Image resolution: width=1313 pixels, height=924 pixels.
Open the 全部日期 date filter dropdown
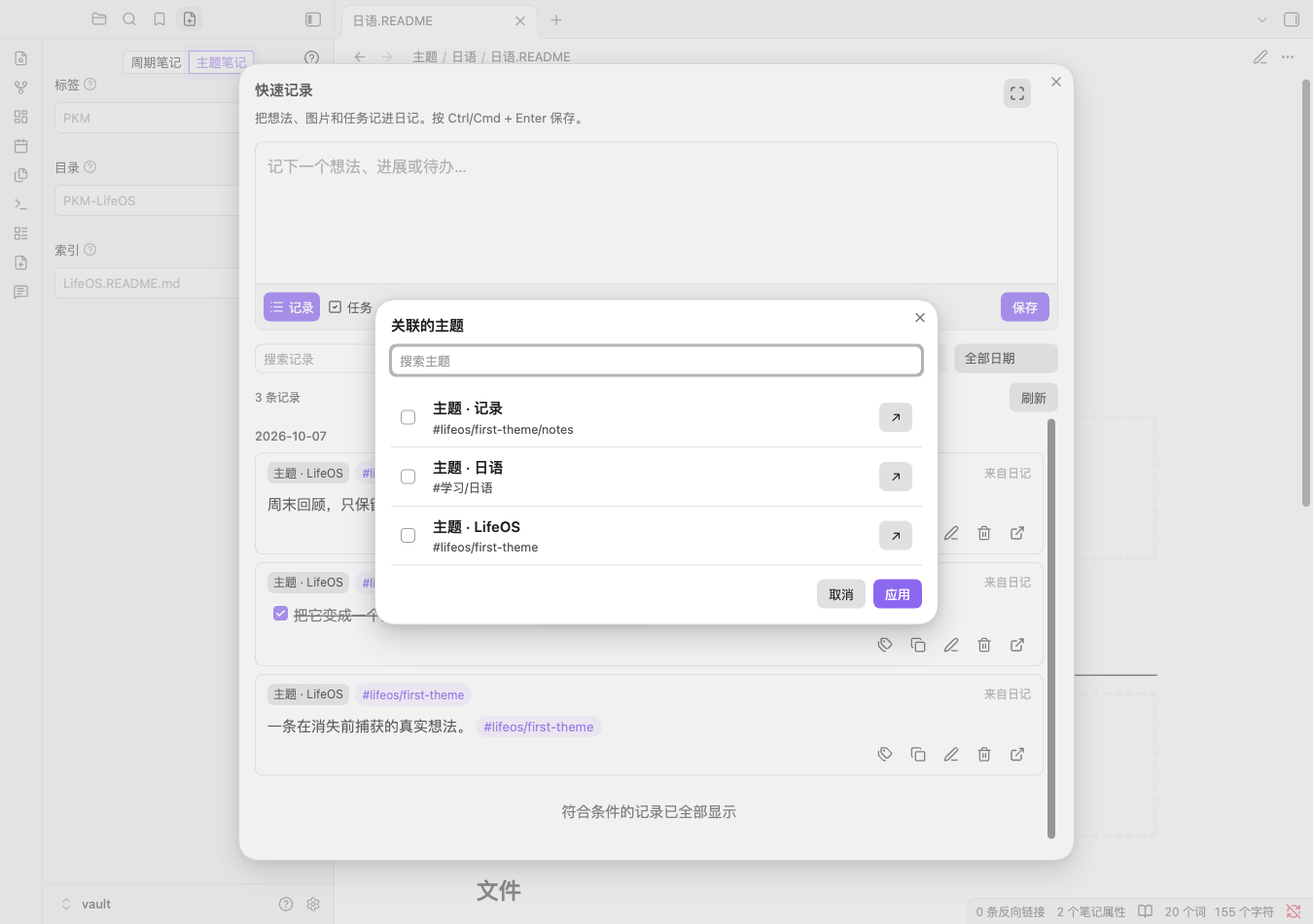[x=1006, y=359]
